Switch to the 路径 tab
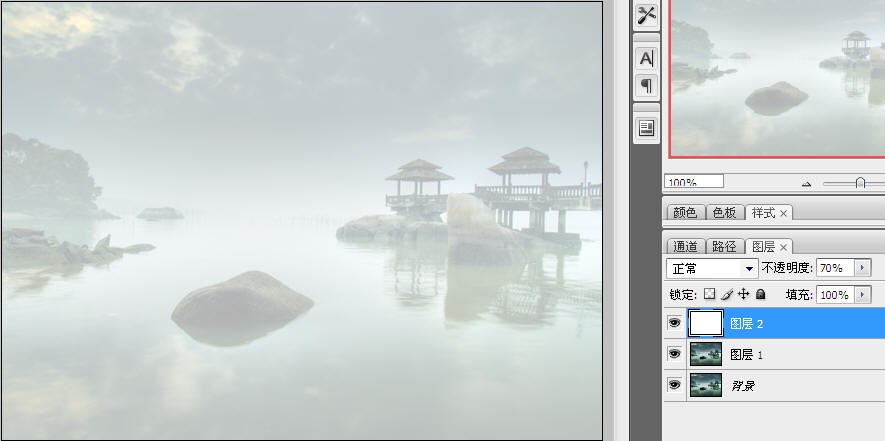 click(x=724, y=247)
